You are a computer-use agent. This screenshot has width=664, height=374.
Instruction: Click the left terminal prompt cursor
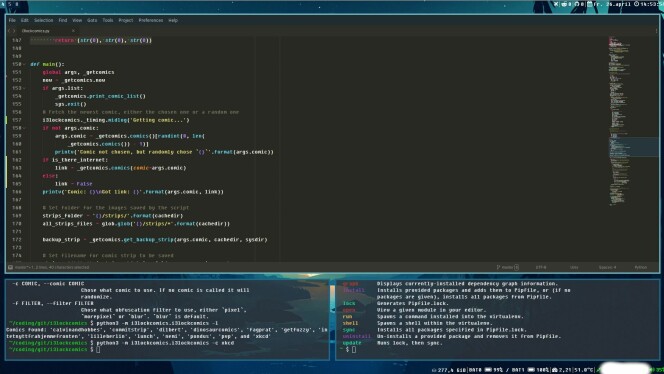click(98, 349)
